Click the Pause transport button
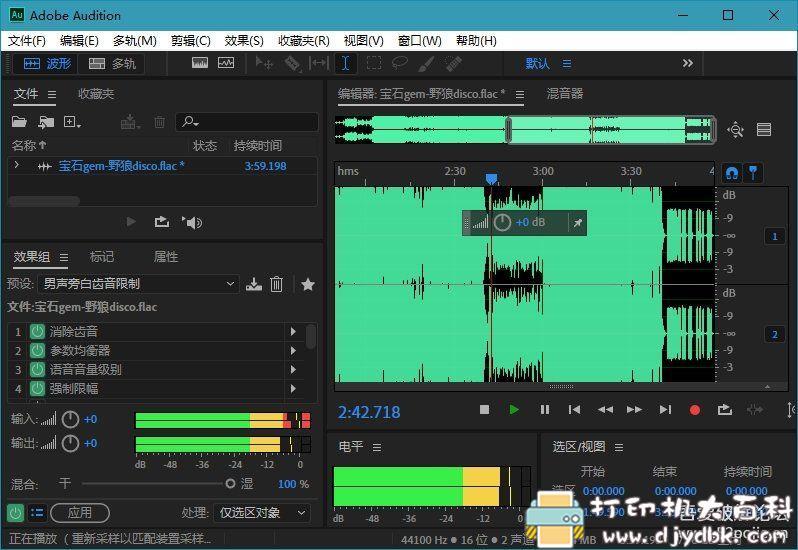The height and width of the screenshot is (550, 798). pyautogui.click(x=545, y=410)
